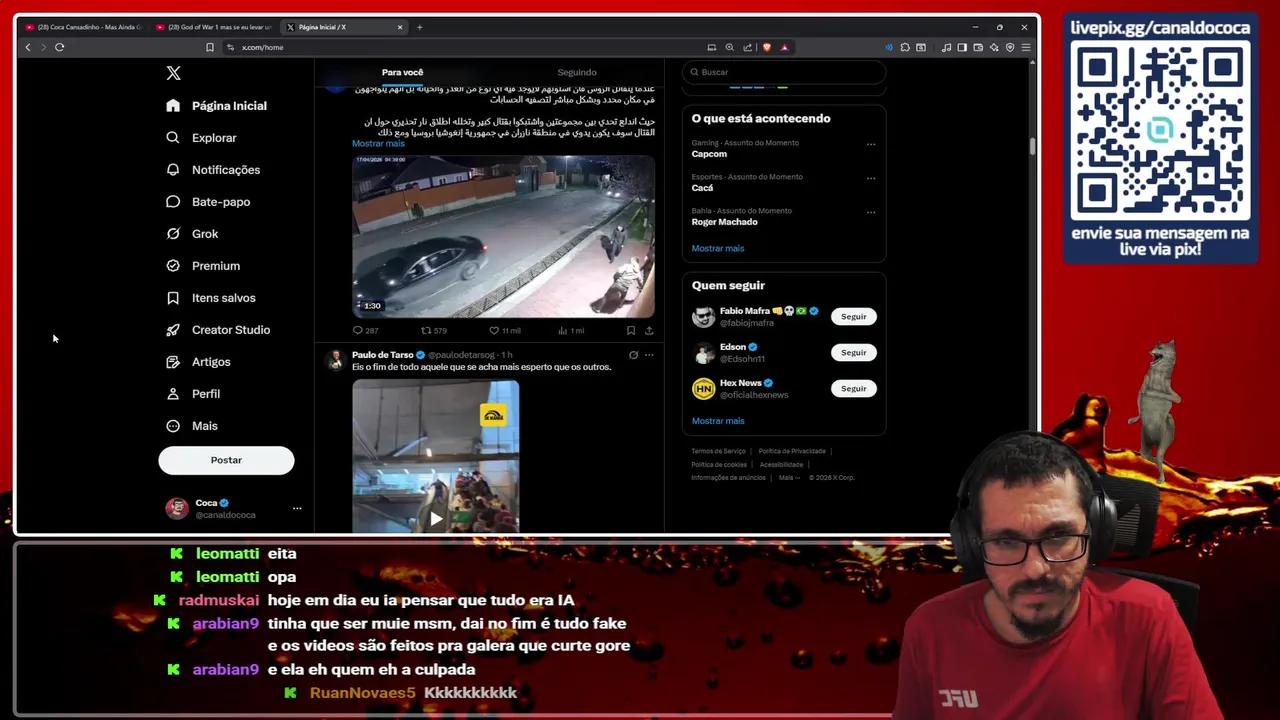Show more trends via Mostrar mais
Image resolution: width=1280 pixels, height=720 pixels.
[x=718, y=248]
